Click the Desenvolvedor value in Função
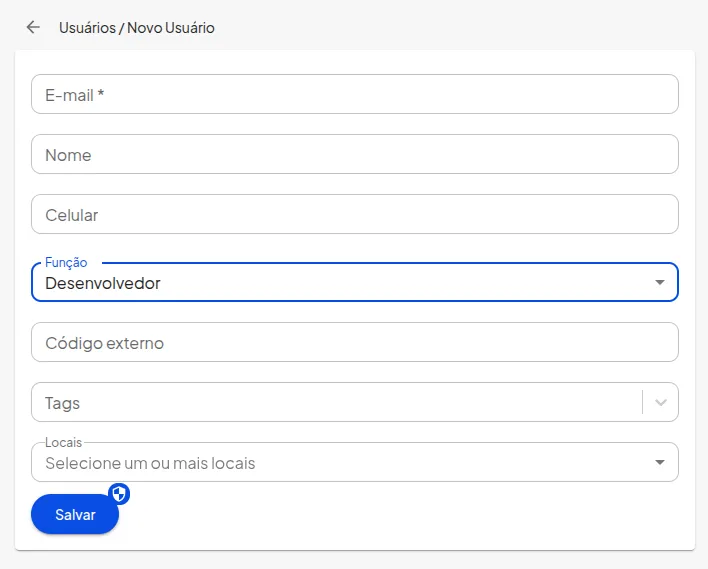 (x=103, y=283)
